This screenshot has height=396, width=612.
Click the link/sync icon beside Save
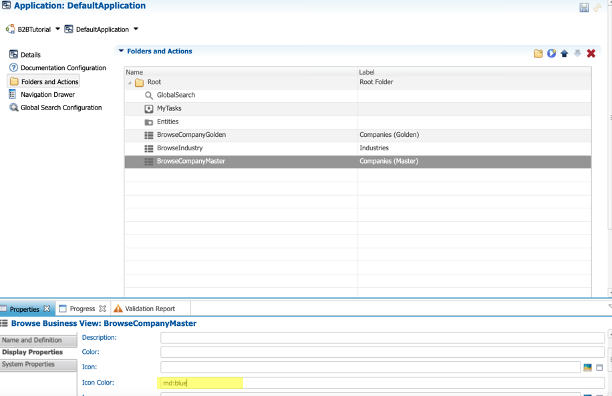pyautogui.click(x=597, y=7)
